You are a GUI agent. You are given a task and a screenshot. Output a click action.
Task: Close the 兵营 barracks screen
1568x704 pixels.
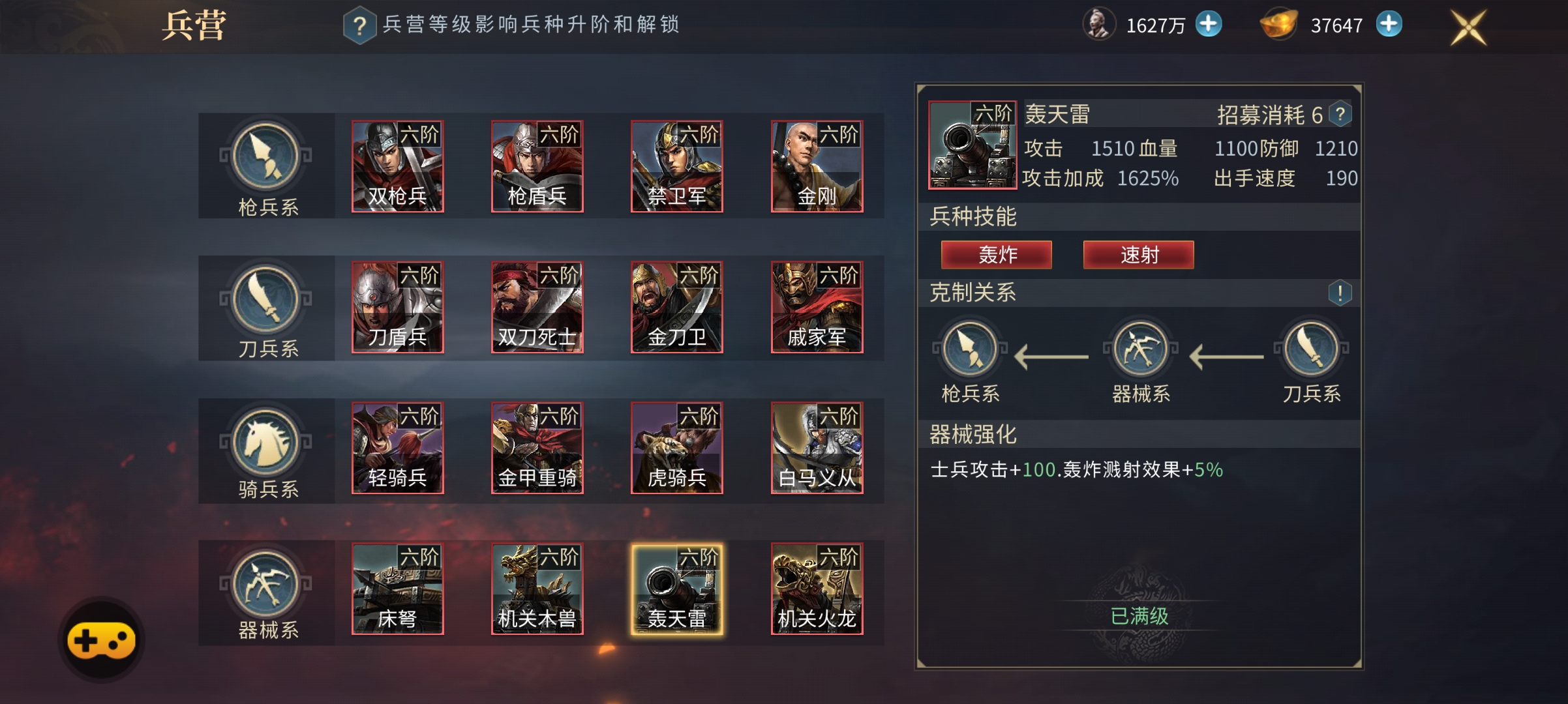click(1468, 27)
